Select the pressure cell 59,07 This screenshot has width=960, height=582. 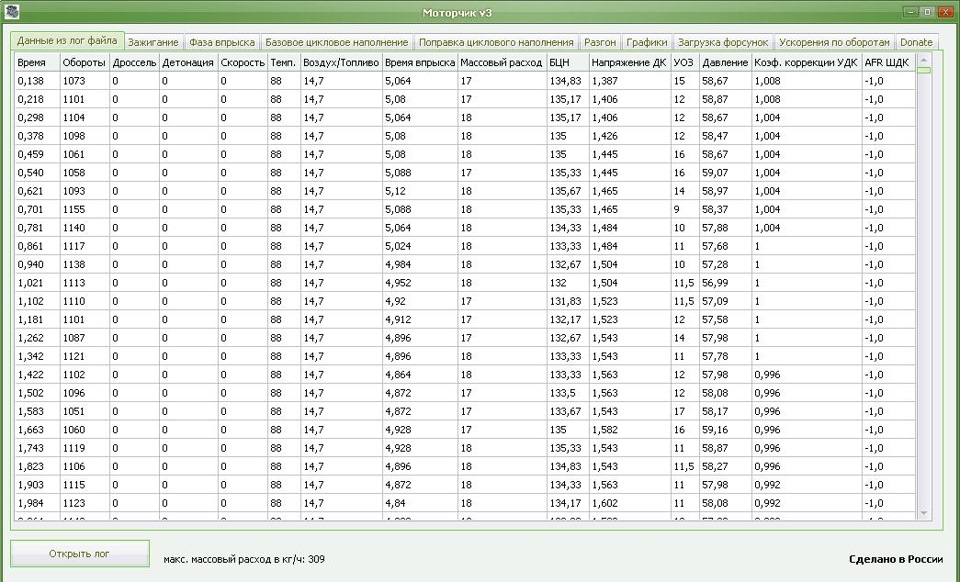(x=726, y=173)
